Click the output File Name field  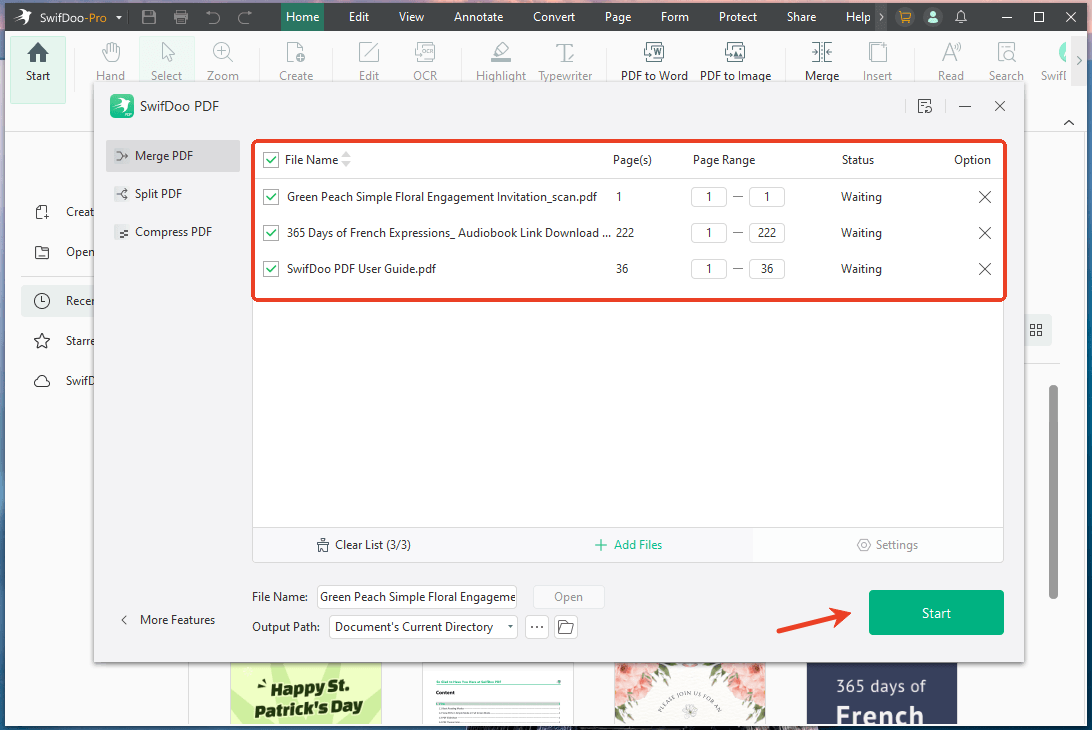pos(417,597)
